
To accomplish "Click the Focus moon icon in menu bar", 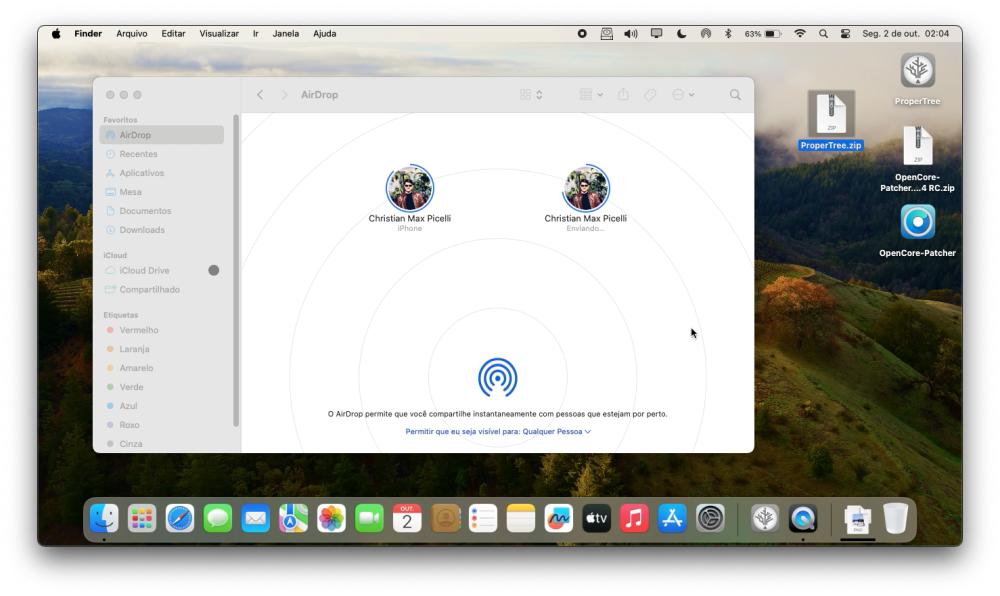I will pyautogui.click(x=681, y=34).
